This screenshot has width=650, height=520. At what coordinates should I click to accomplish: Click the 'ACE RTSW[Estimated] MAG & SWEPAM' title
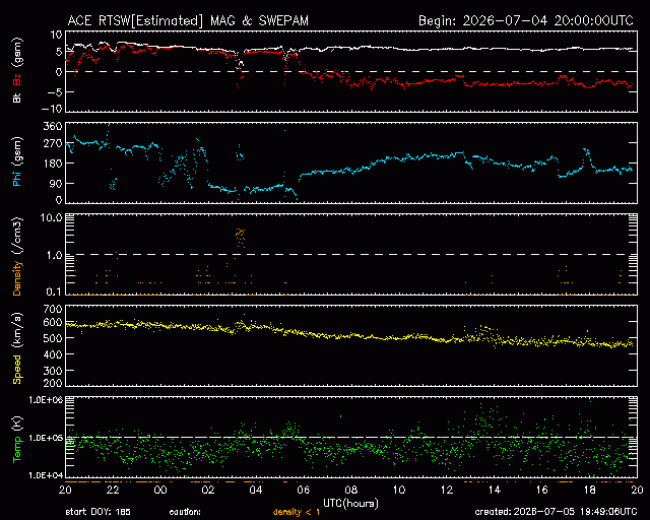tap(188, 21)
